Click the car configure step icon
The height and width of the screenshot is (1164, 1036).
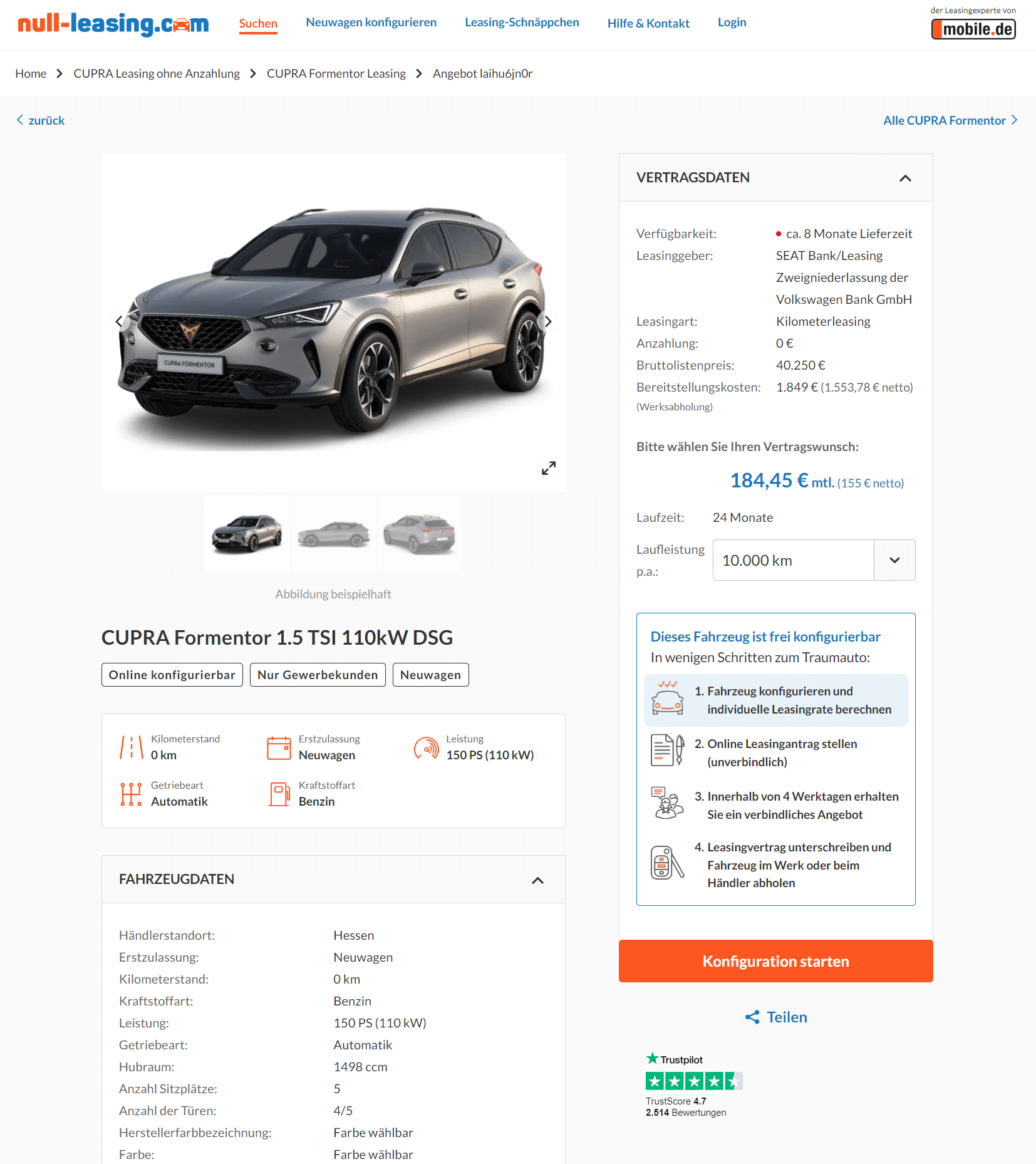[x=668, y=699]
